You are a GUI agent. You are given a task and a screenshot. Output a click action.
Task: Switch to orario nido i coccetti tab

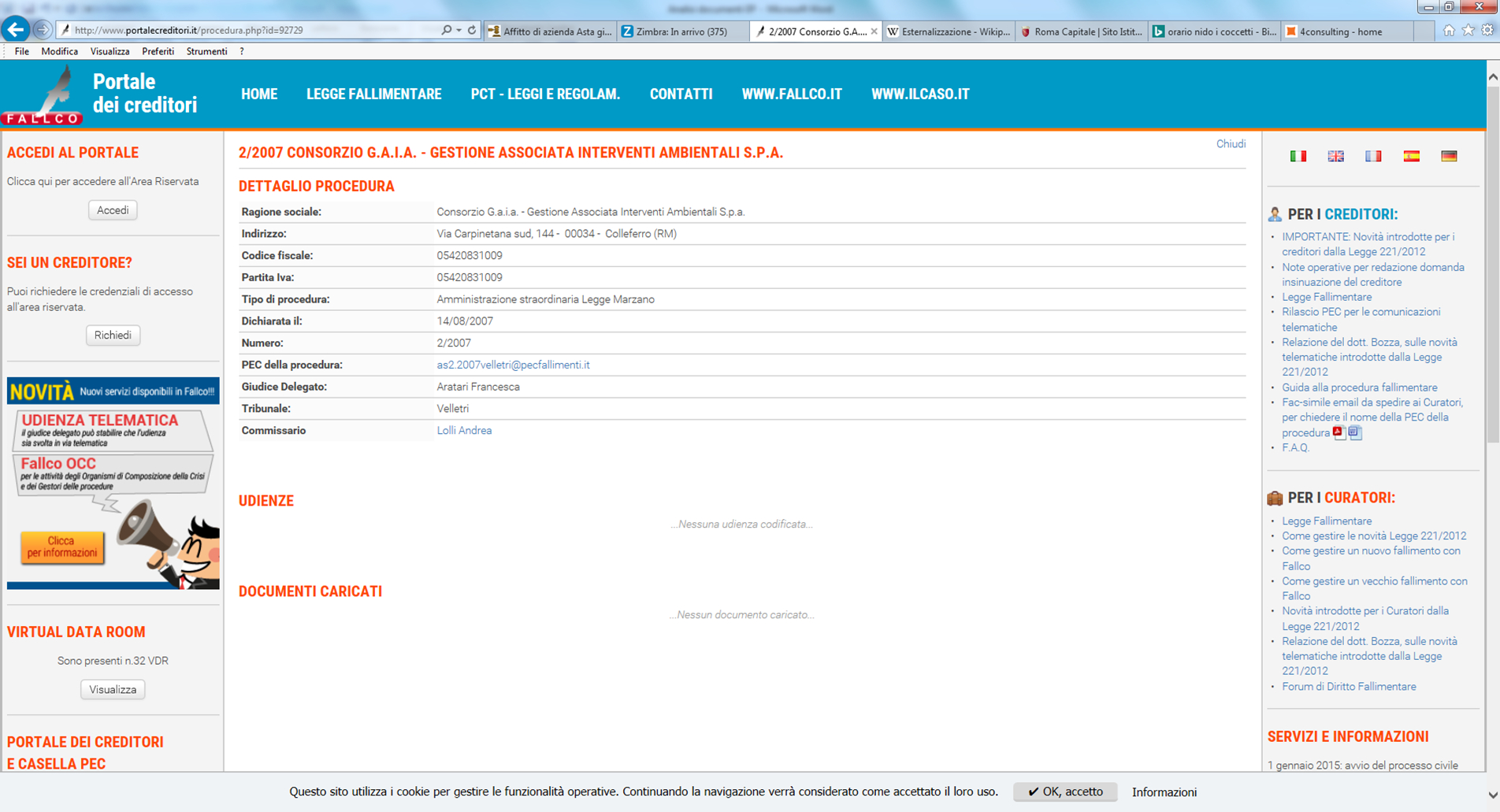click(1214, 32)
